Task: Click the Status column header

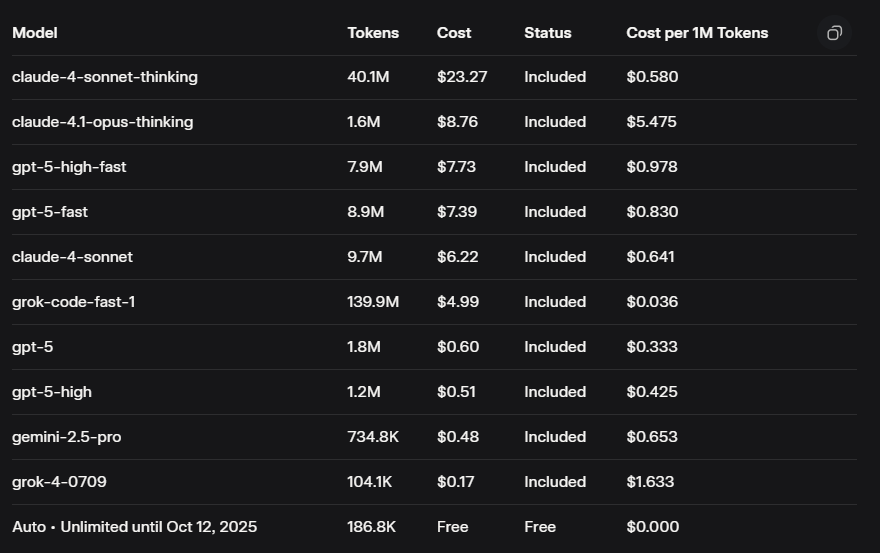Action: pyautogui.click(x=548, y=33)
